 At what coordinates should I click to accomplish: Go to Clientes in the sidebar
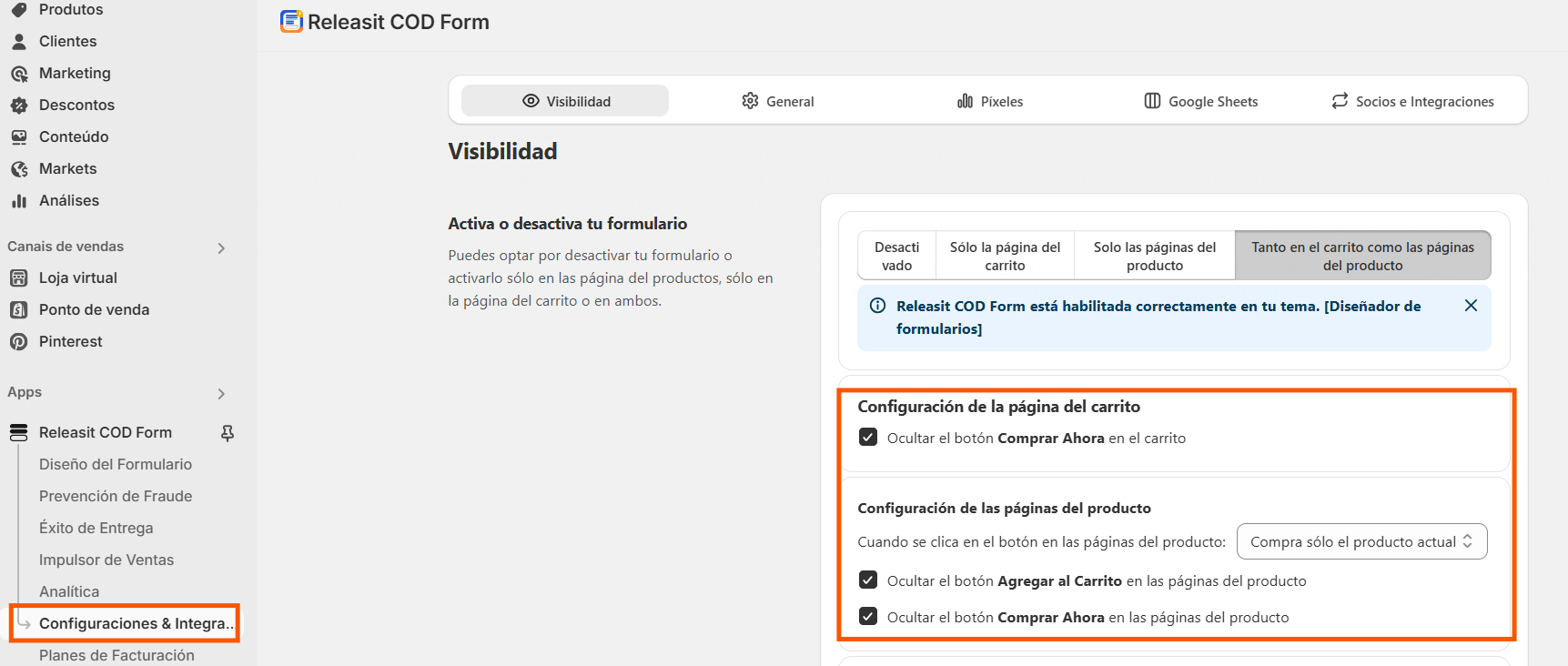(68, 41)
